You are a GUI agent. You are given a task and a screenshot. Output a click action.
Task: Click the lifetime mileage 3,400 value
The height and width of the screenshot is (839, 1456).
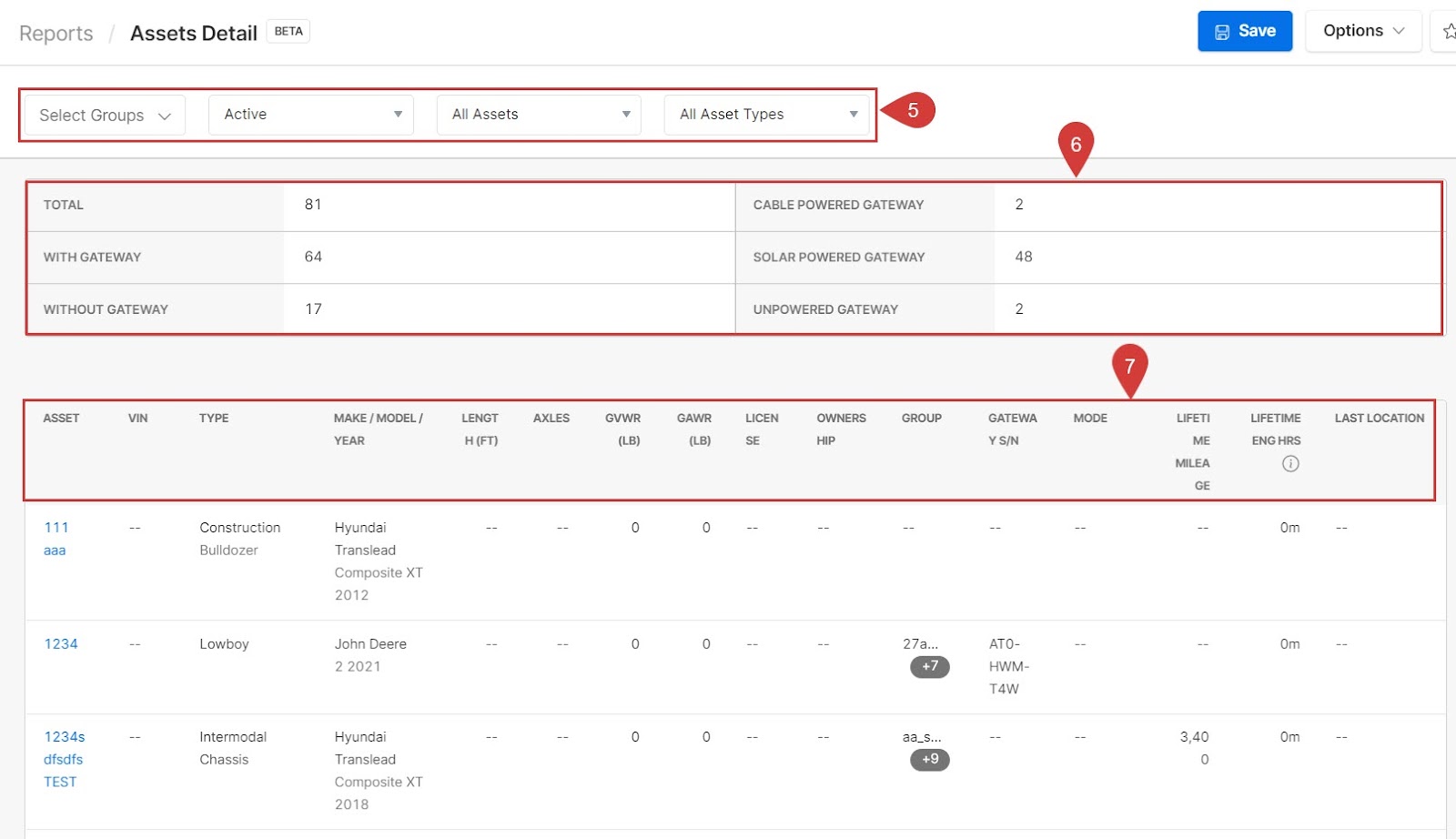coord(1194,748)
